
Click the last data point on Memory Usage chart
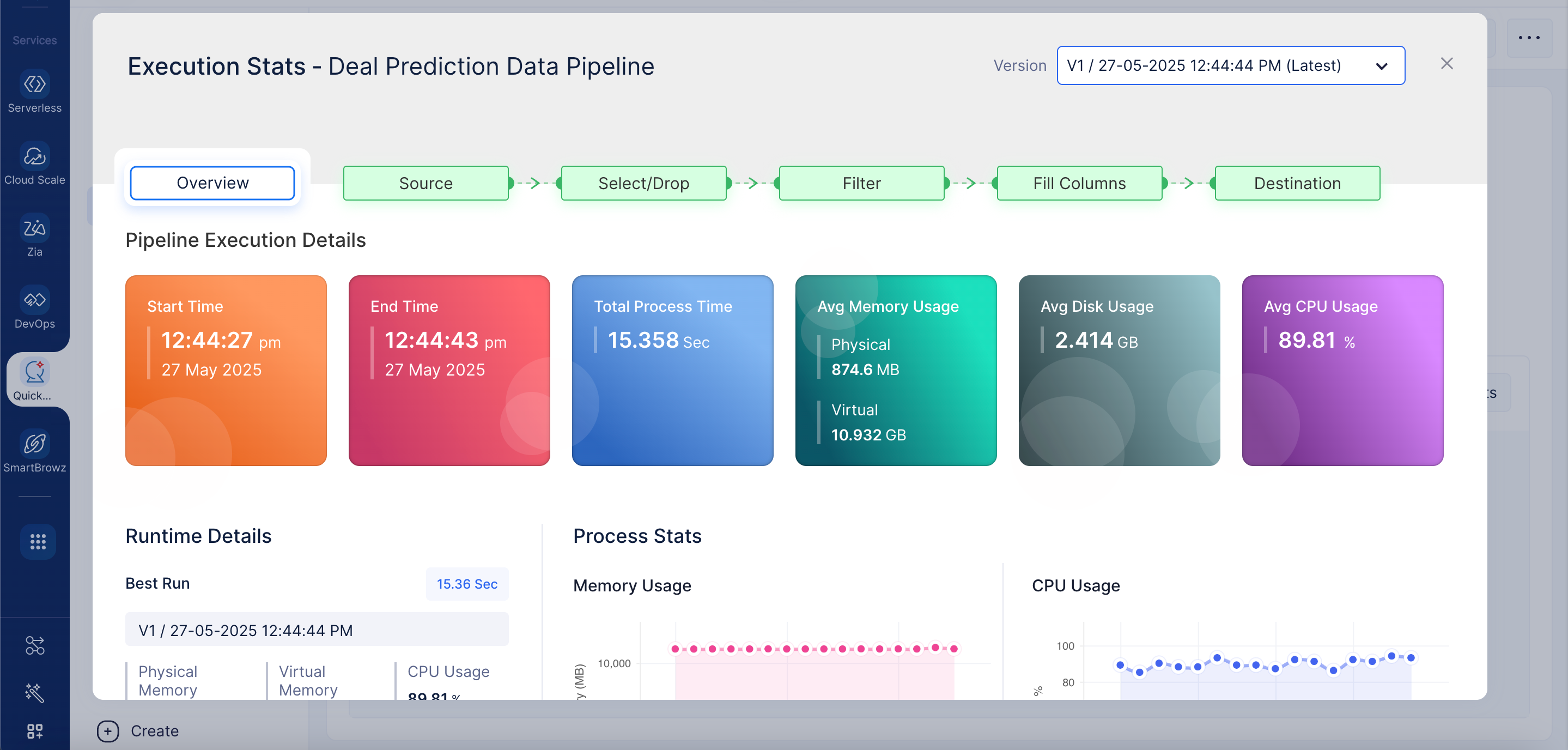pyautogui.click(x=954, y=649)
